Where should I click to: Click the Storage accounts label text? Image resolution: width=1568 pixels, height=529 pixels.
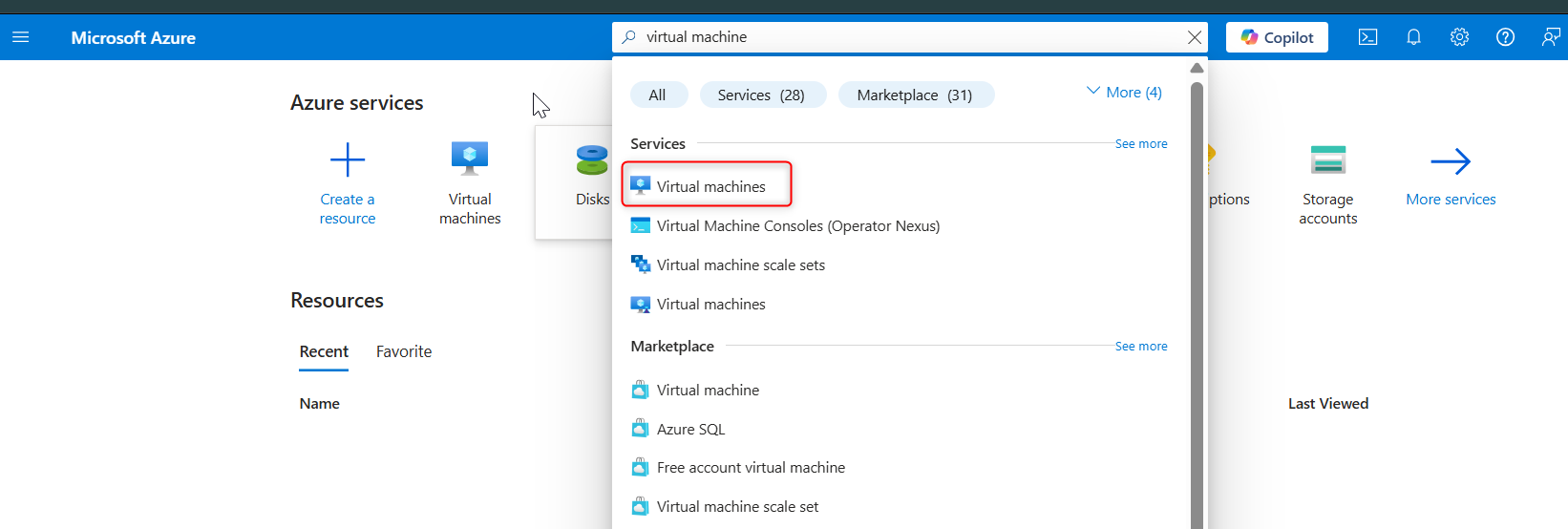click(1328, 208)
